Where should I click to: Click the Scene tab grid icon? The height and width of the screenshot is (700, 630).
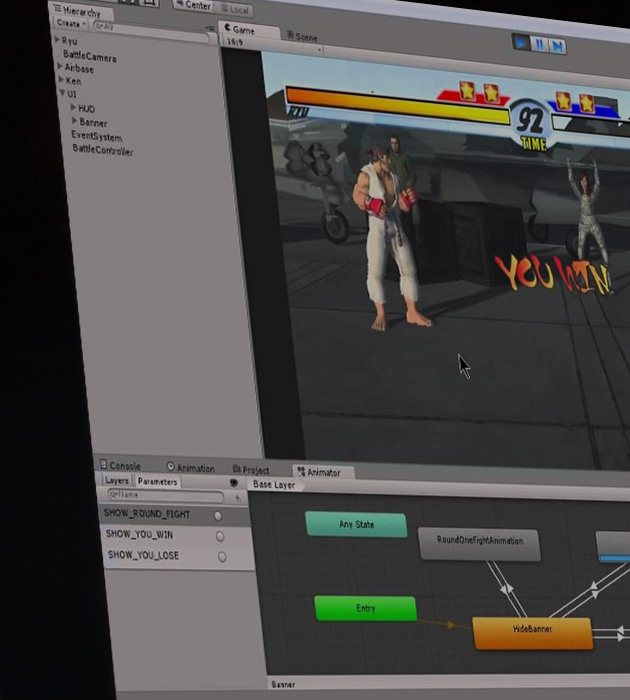pos(290,34)
